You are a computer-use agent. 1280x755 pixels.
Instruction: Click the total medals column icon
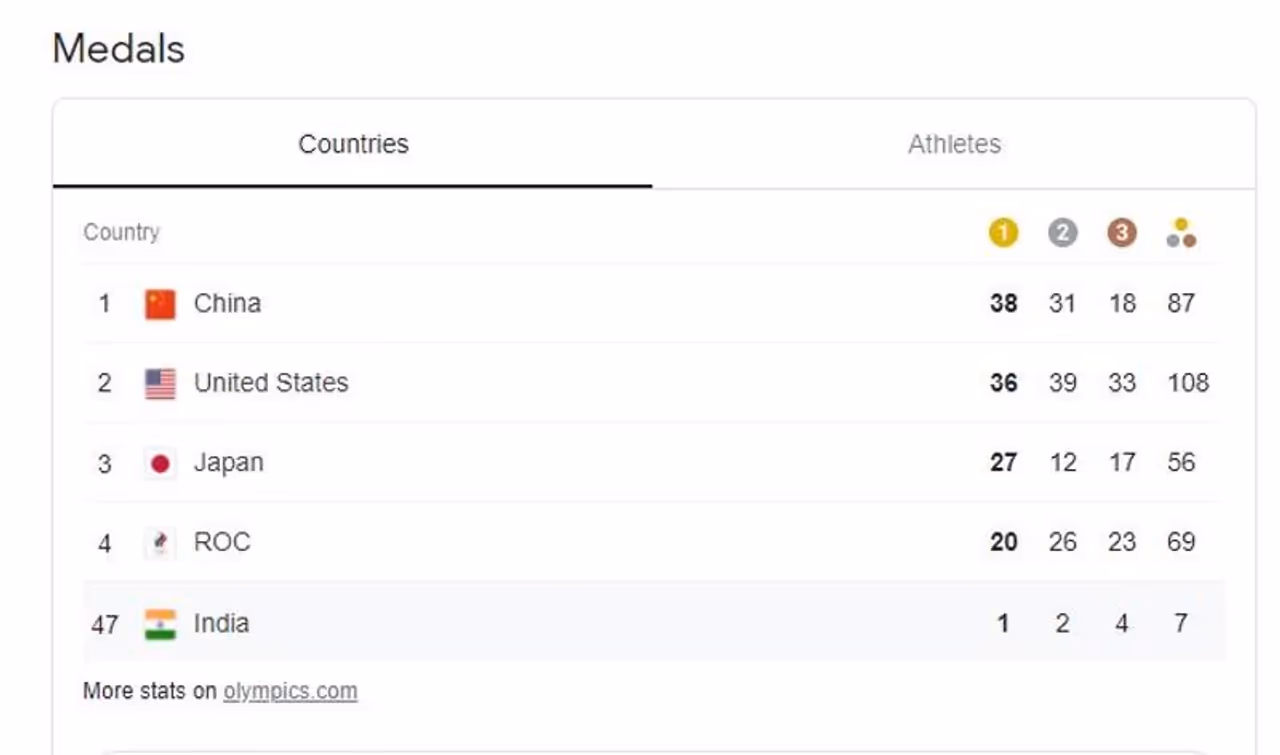click(x=1181, y=233)
